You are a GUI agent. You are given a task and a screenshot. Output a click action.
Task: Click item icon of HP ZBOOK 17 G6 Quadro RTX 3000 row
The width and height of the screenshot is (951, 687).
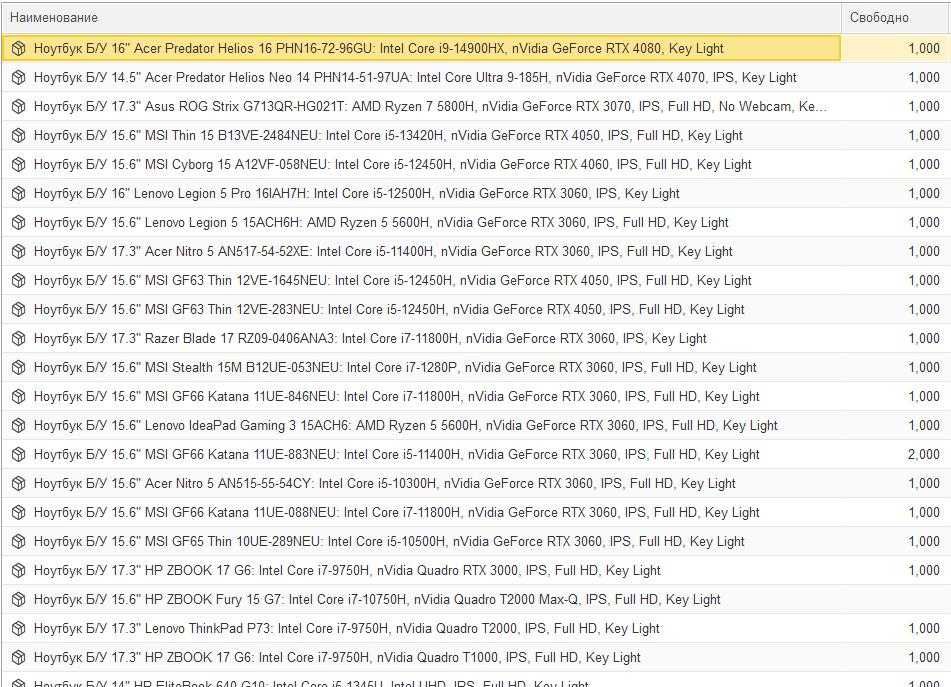coord(19,571)
